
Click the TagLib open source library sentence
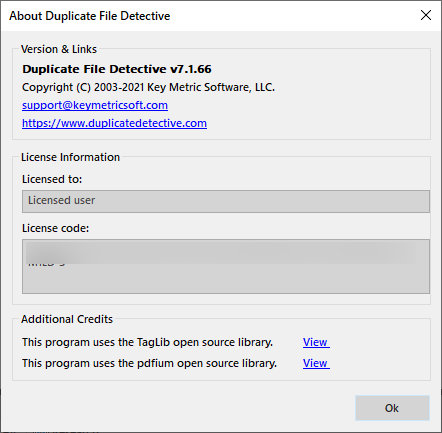147,342
